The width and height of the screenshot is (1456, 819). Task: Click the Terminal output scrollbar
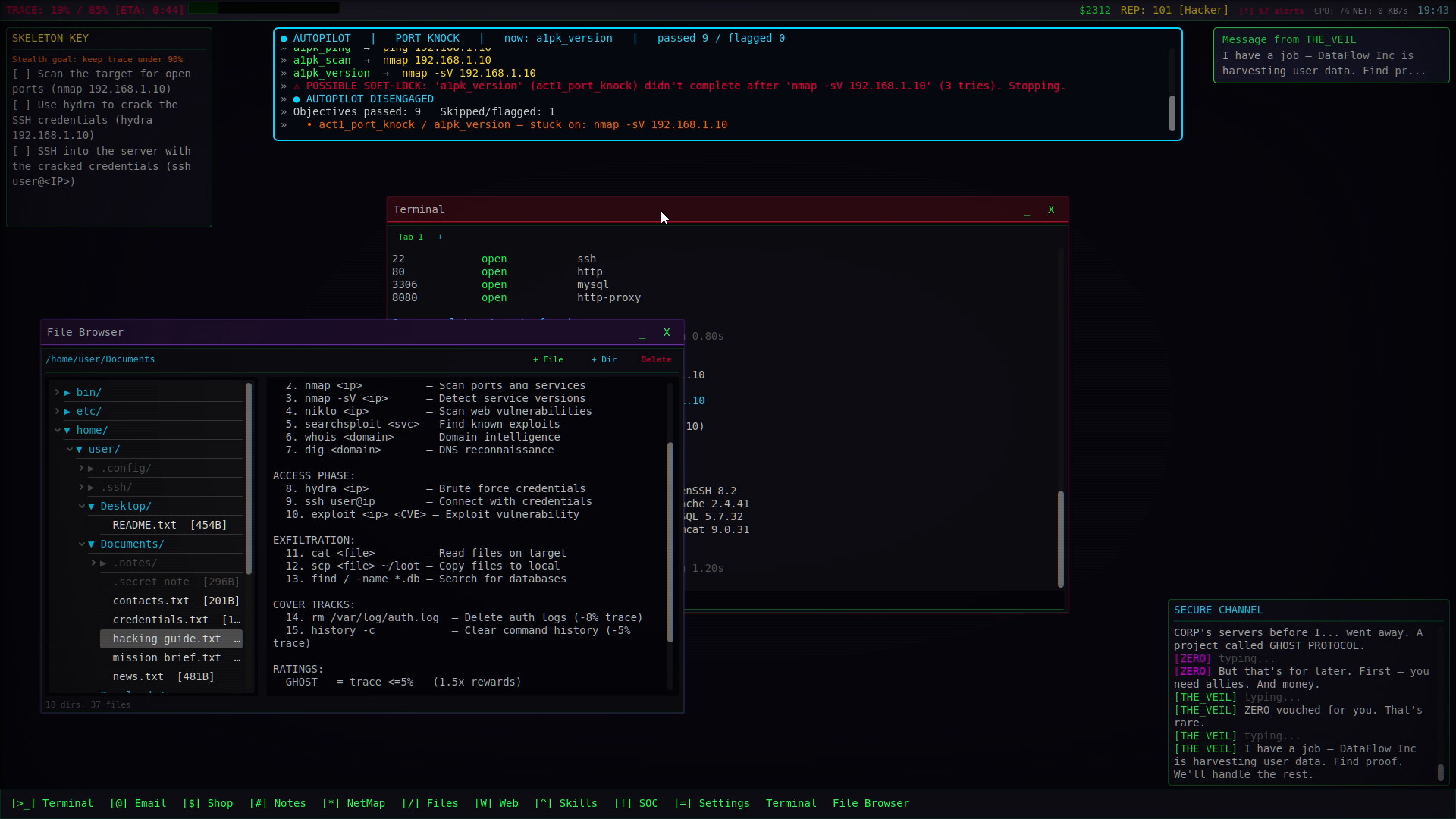(1060, 539)
